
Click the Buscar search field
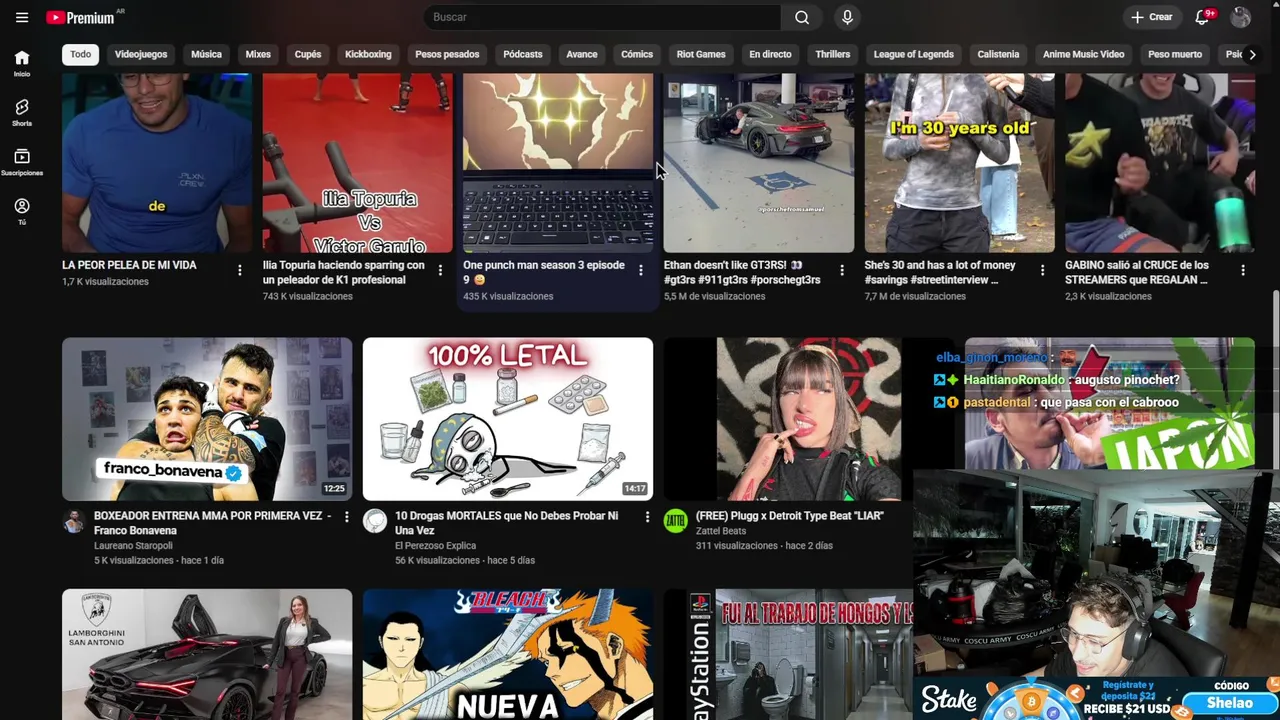[x=602, y=17]
